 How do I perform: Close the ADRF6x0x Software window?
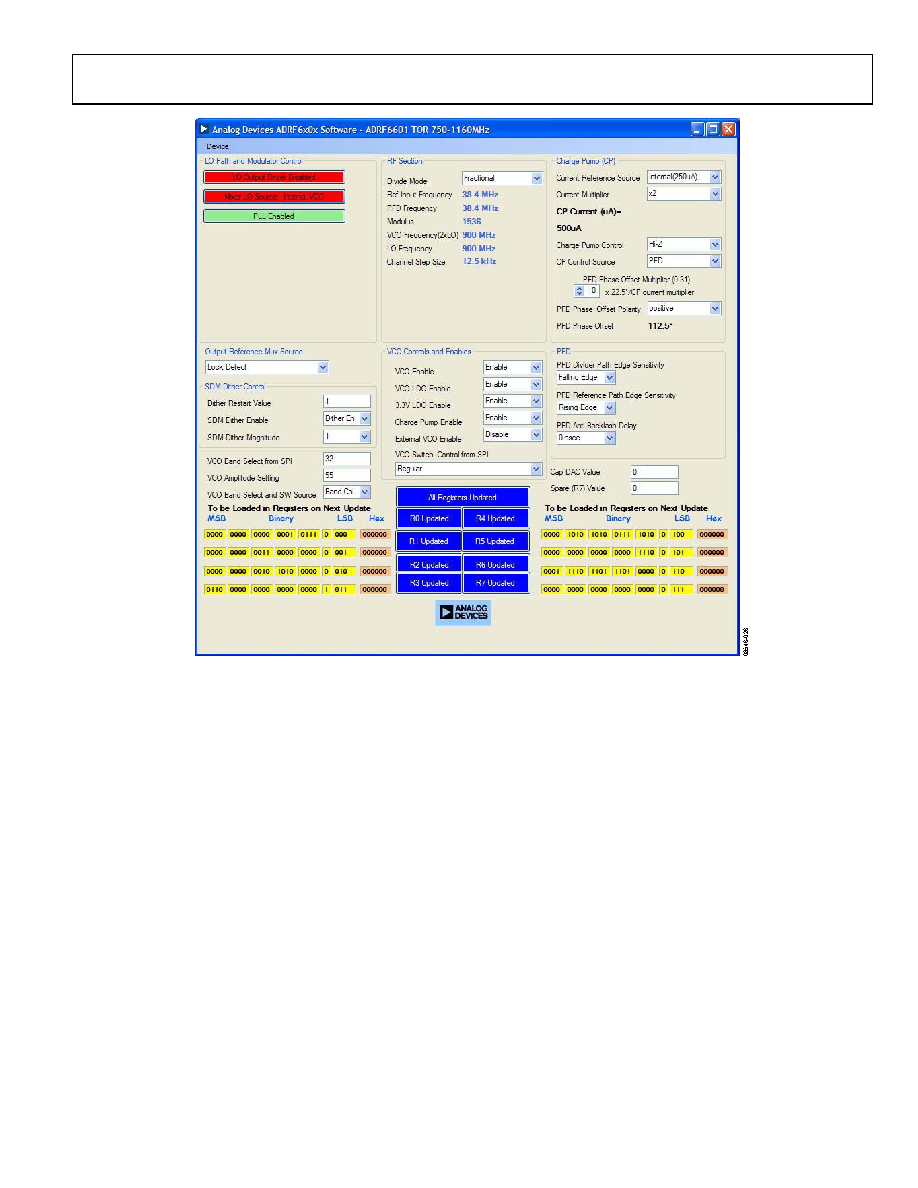pyautogui.click(x=729, y=130)
